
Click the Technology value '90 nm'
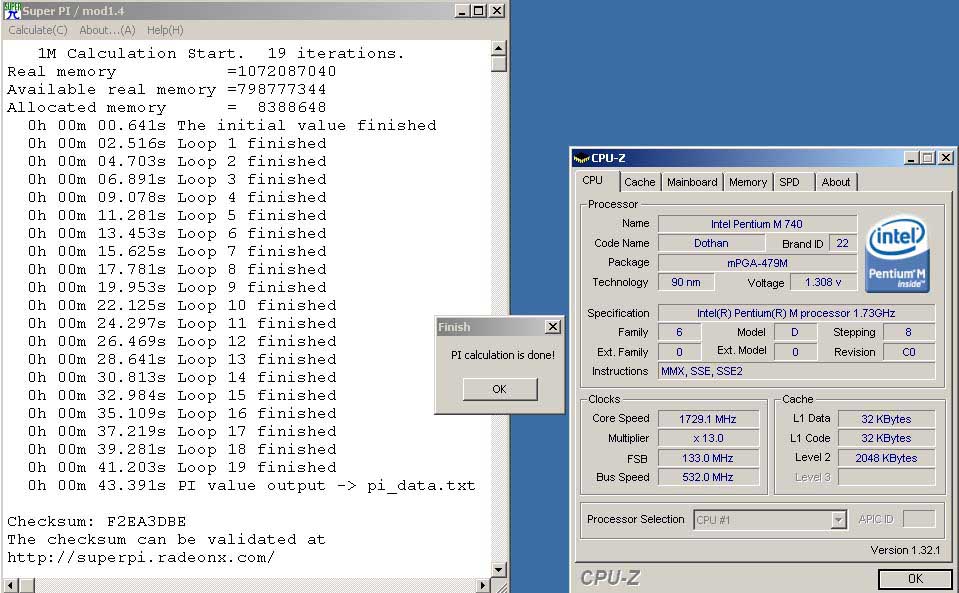(x=686, y=282)
